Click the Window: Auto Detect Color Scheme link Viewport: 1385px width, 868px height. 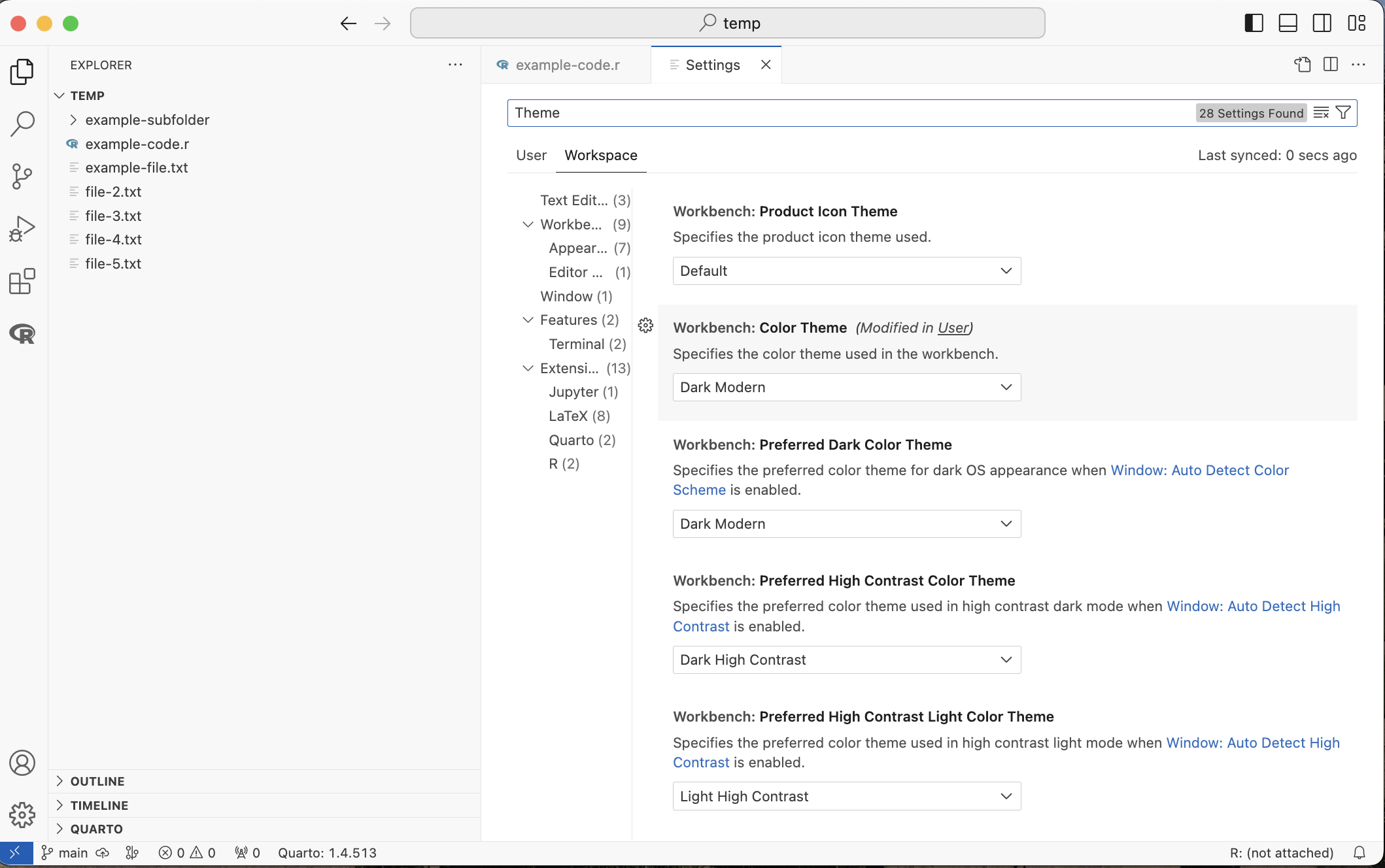1199,471
